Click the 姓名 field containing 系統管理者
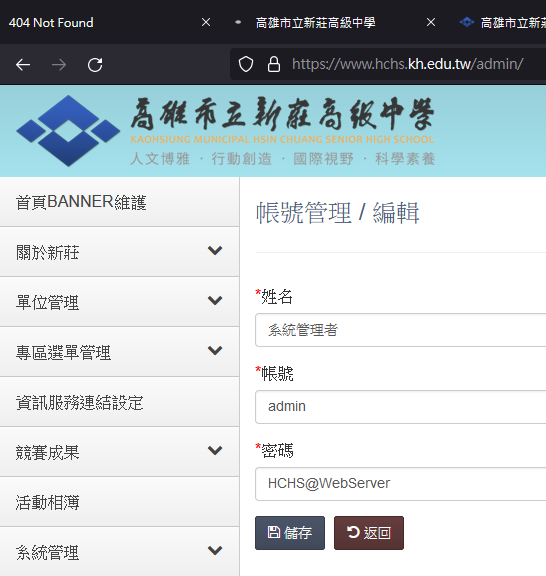Screen dimensions: 546x576 (x=400, y=330)
